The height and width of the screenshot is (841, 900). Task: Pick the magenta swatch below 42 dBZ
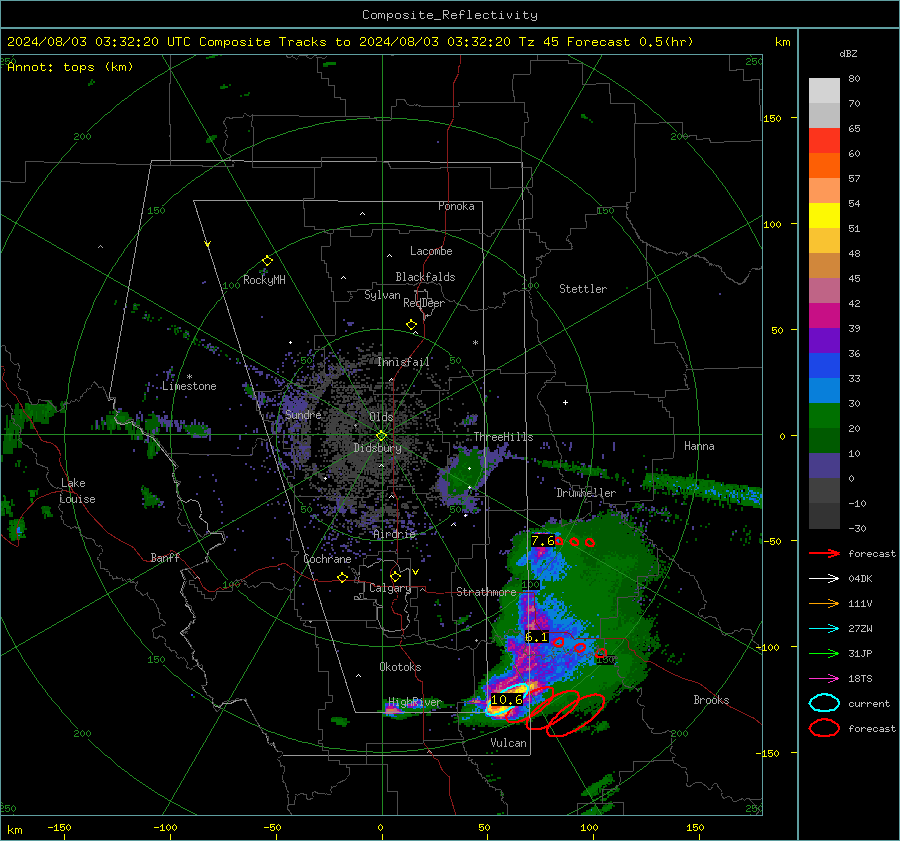(x=824, y=315)
